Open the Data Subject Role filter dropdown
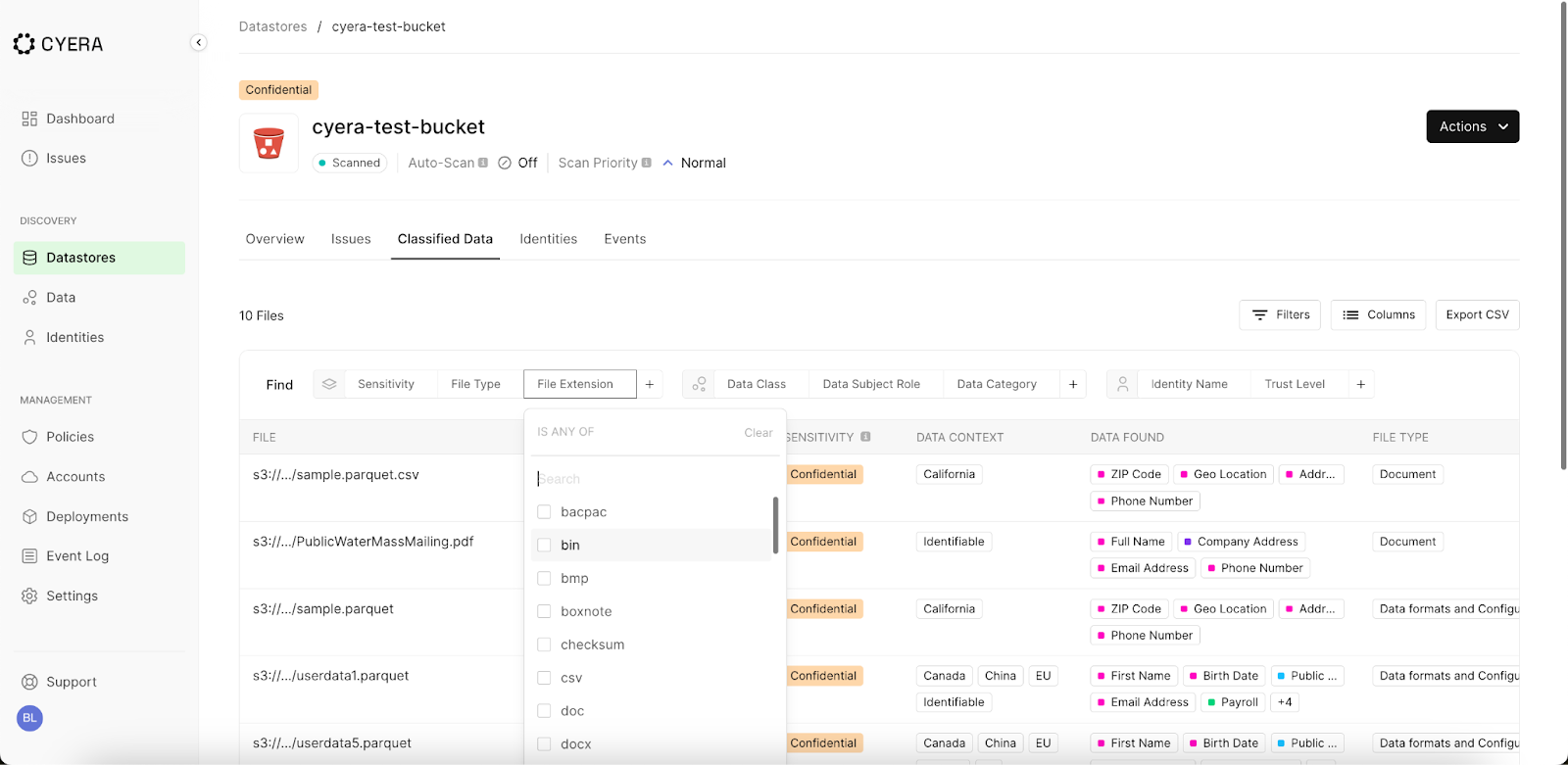 coord(871,384)
